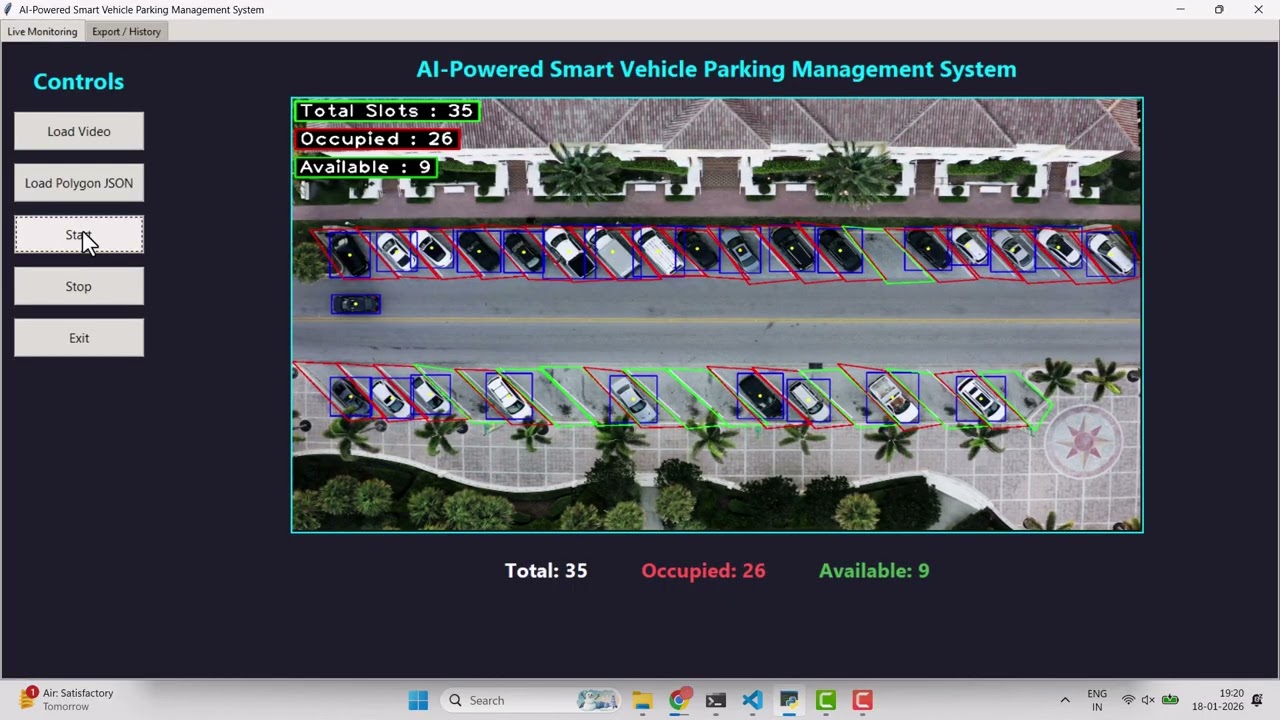Screen dimensions: 1280x720
Task: Exit the application via Exit button
Action: (79, 338)
